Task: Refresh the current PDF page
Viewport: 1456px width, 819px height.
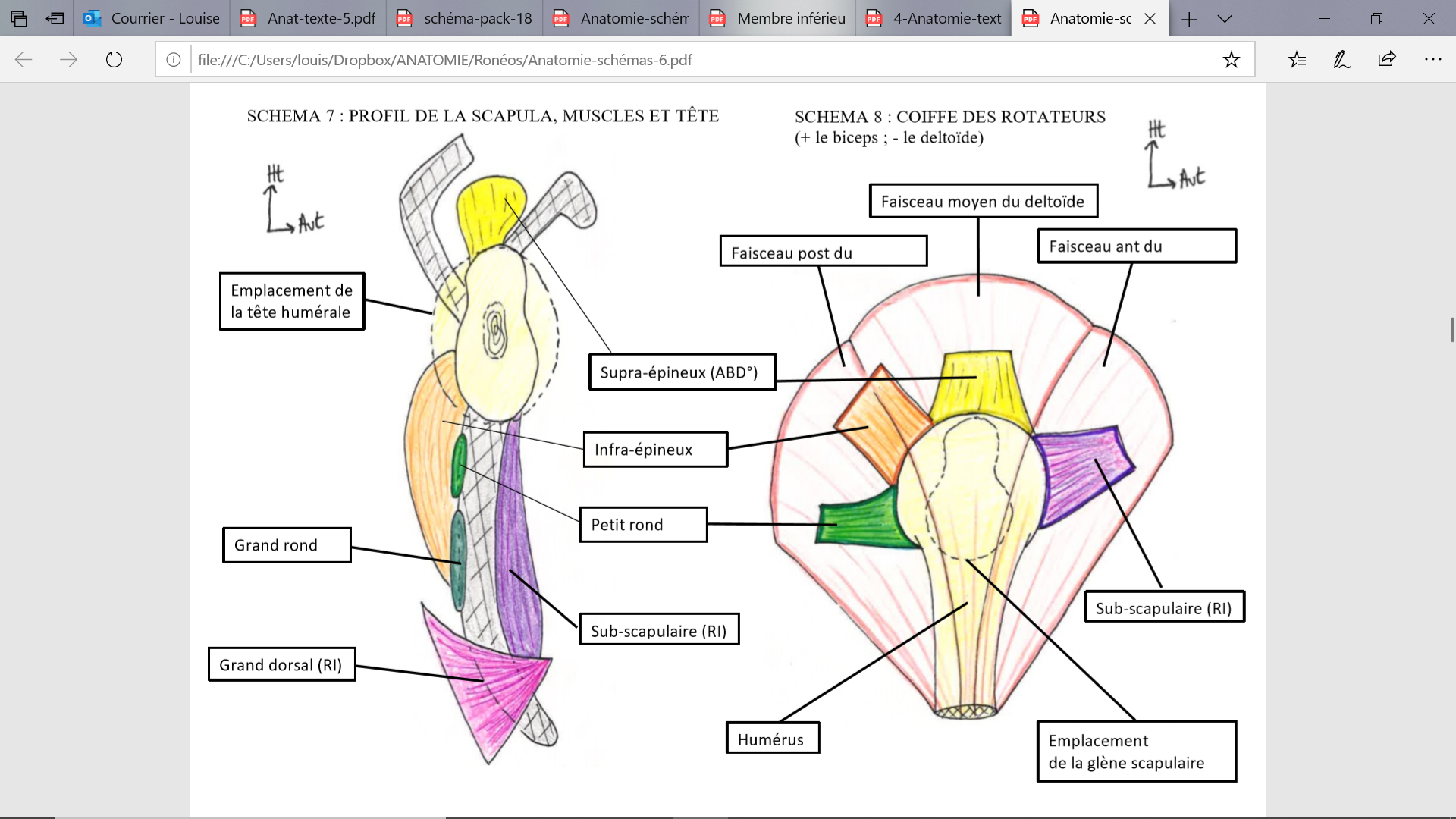Action: coord(114,60)
